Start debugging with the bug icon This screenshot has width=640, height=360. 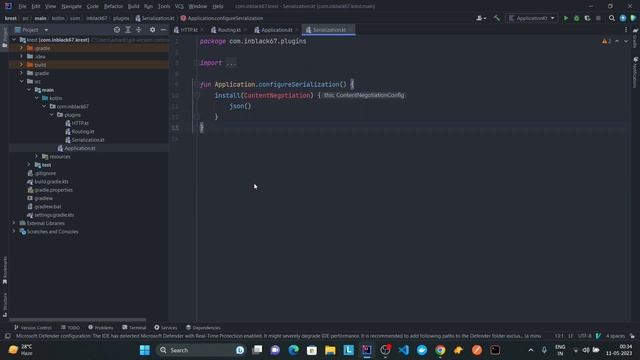tap(576, 18)
